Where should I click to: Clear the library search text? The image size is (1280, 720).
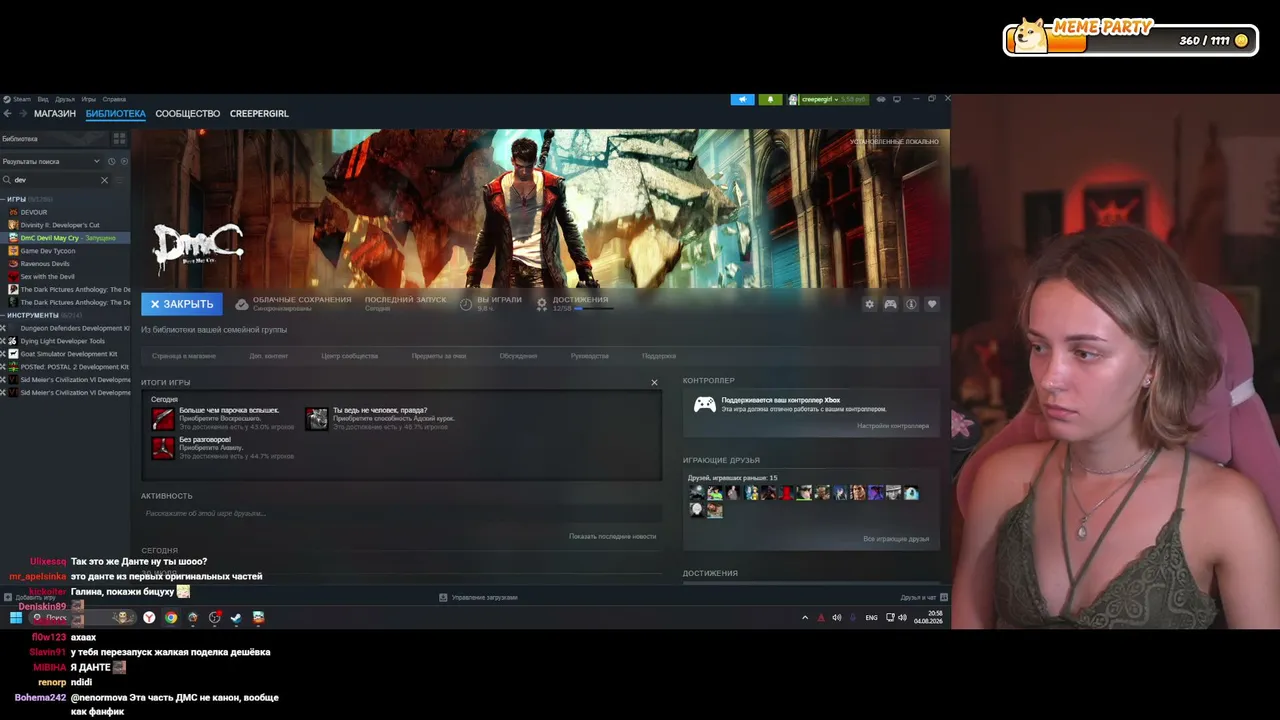pyautogui.click(x=104, y=180)
